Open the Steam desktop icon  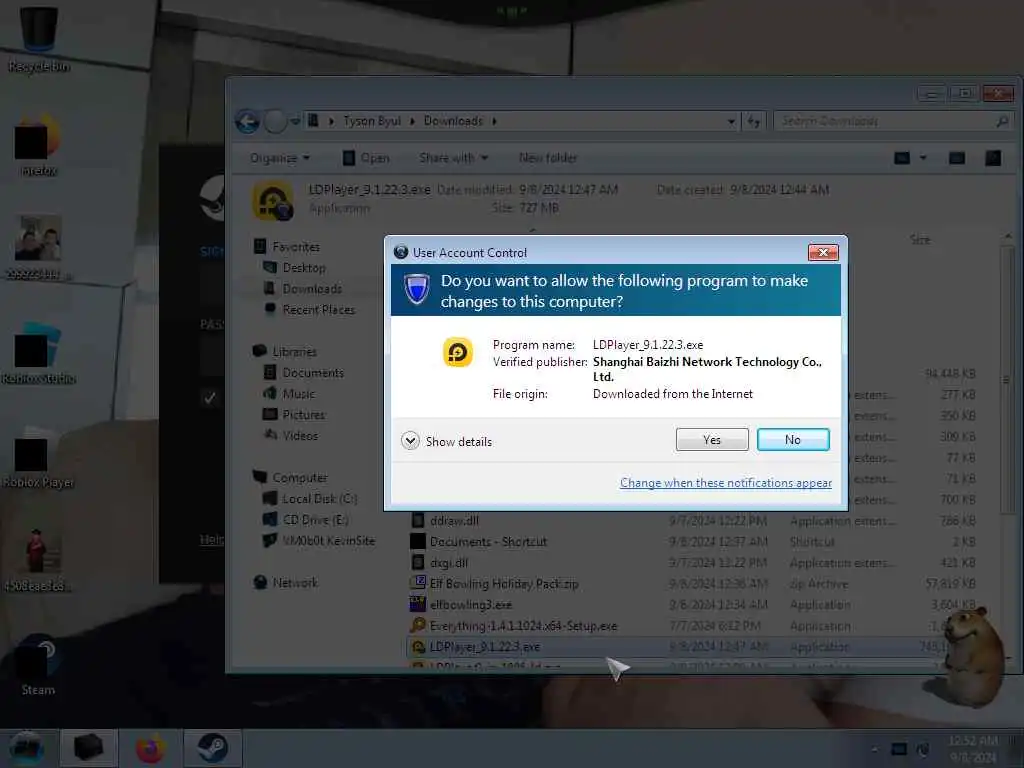[39, 665]
